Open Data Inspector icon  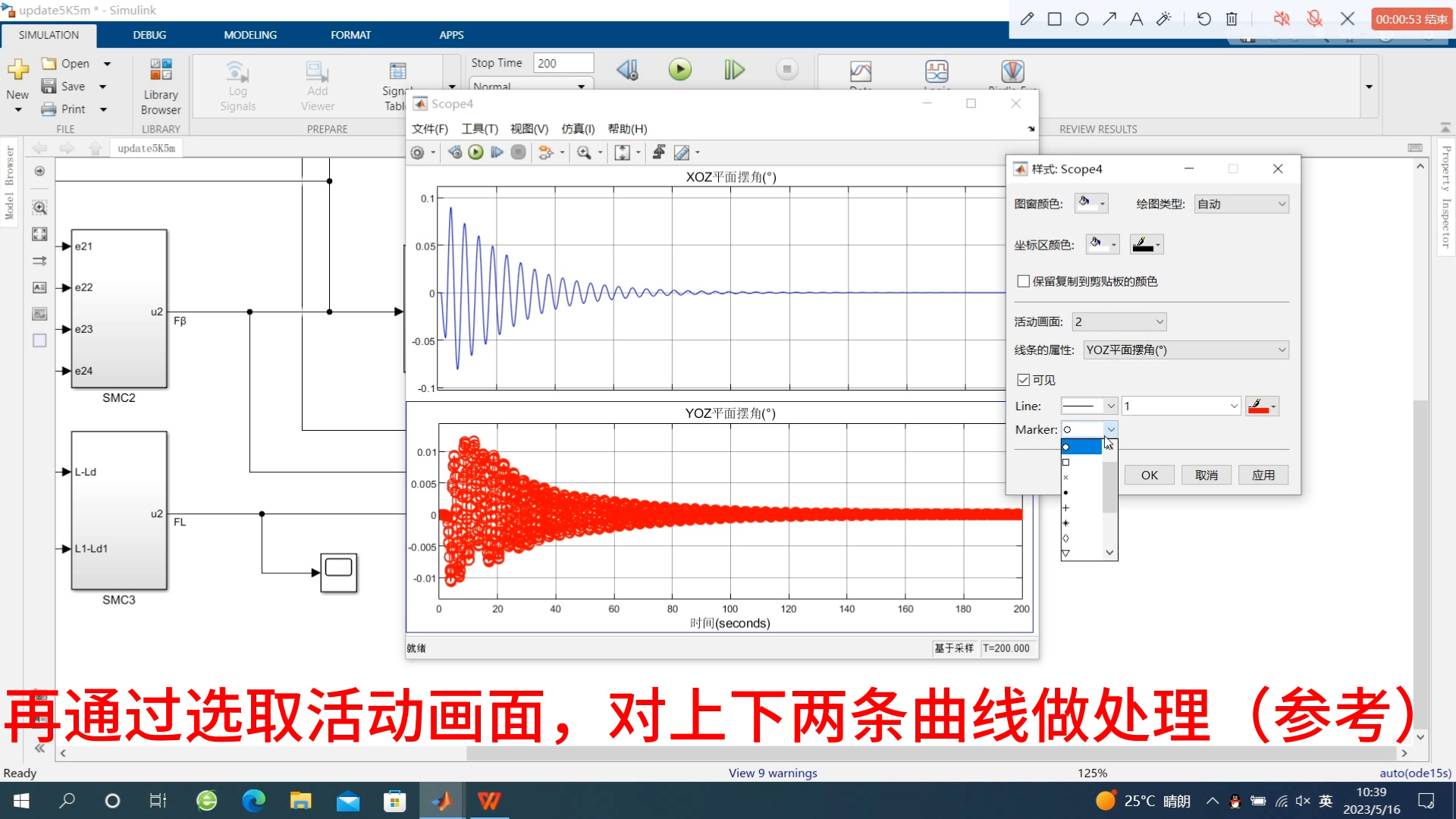click(x=861, y=72)
